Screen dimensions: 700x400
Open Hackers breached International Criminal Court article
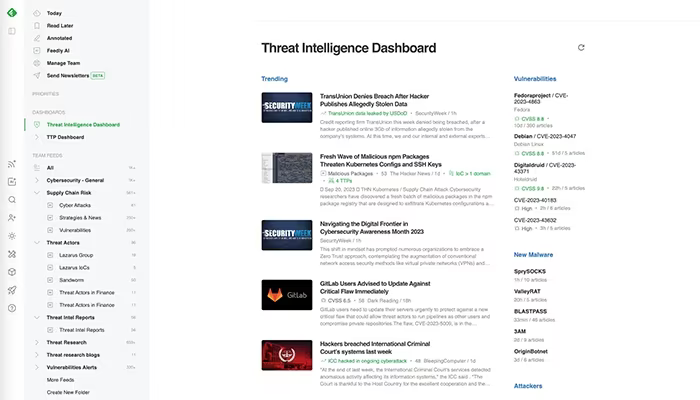point(375,348)
